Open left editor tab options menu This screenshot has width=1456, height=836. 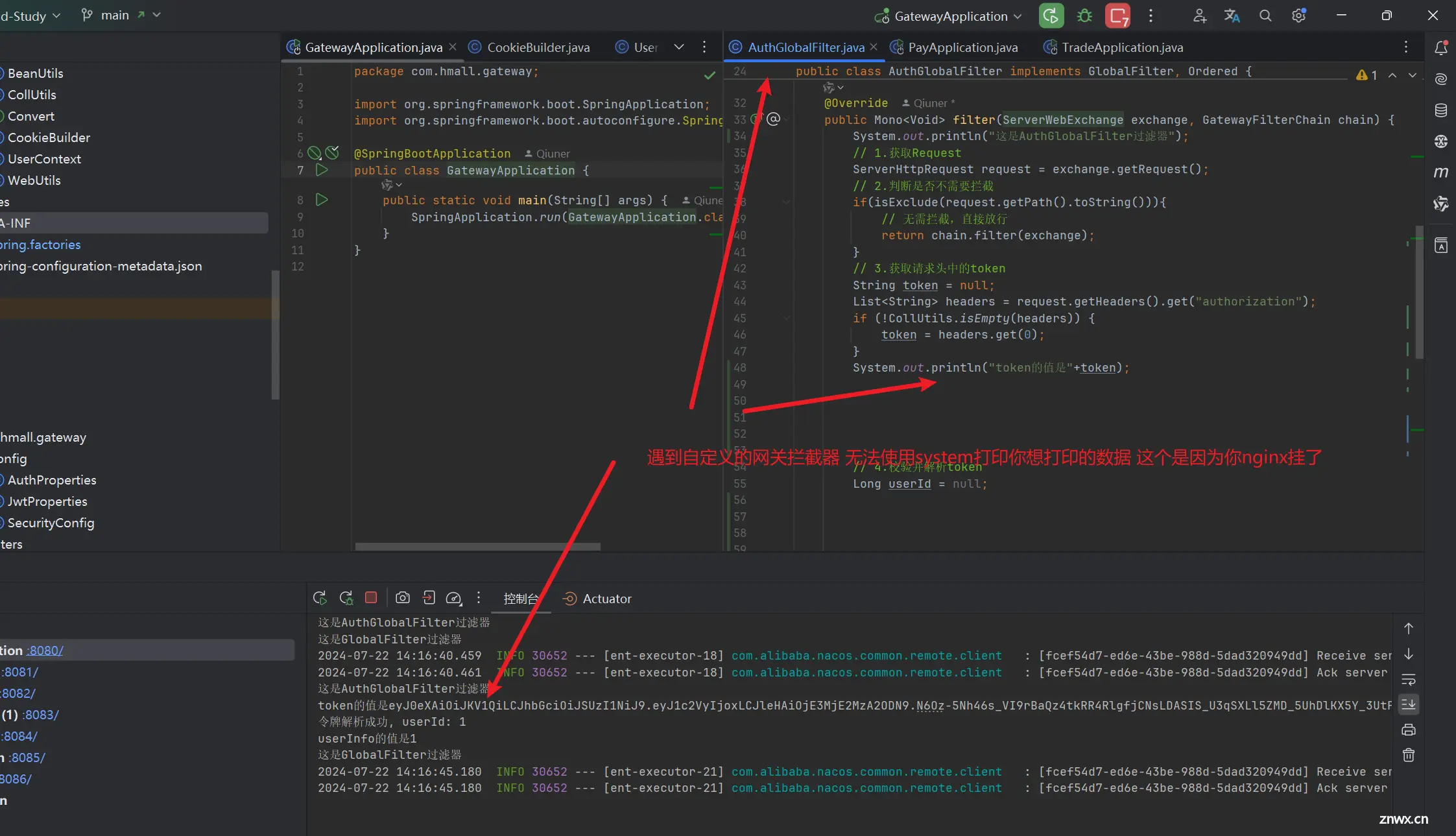[704, 47]
